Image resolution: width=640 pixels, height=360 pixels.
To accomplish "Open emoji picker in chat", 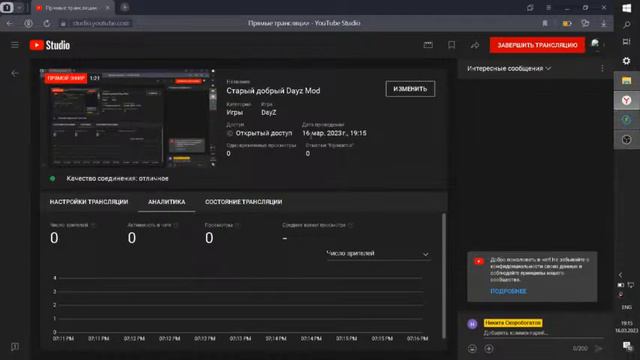I will [472, 349].
